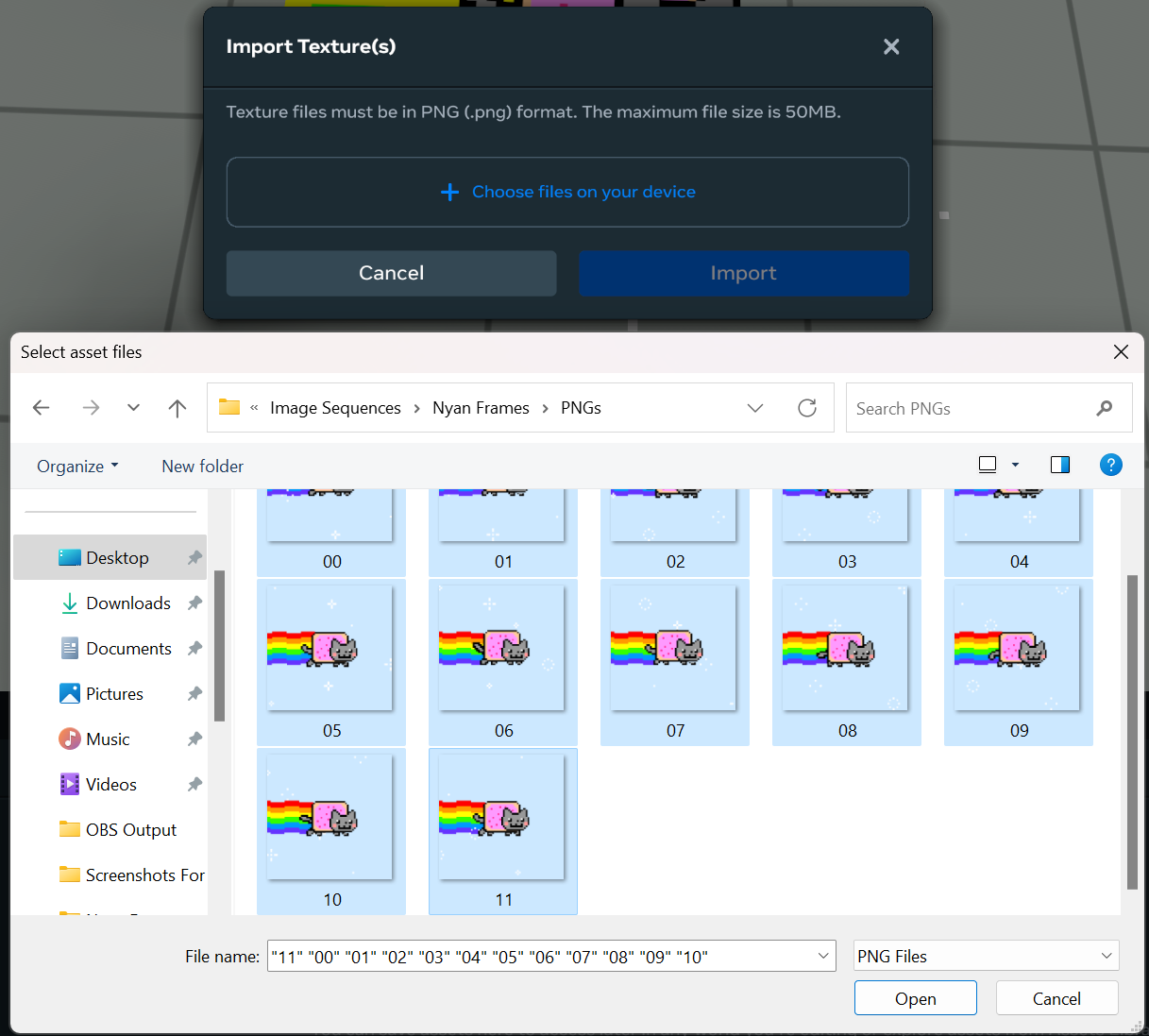Open the OBS Output folder
This screenshot has width=1149, height=1036.
(x=110, y=829)
